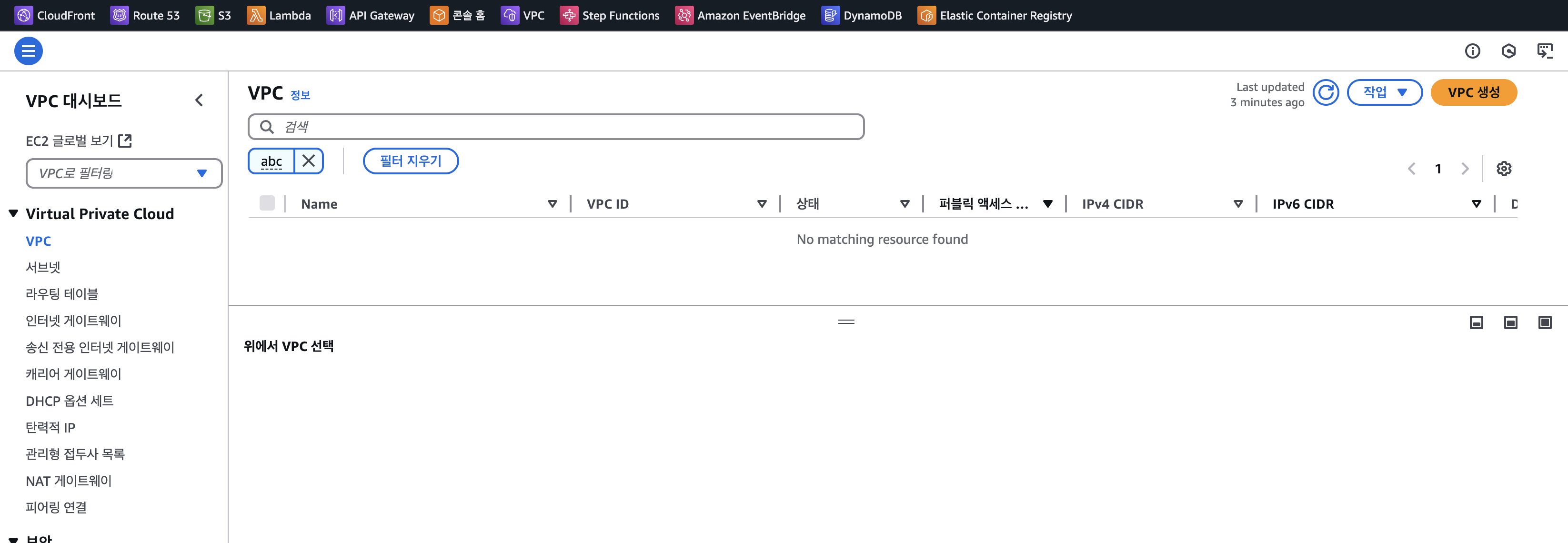
Task: Click the hexagon settings icon in header
Action: pyautogui.click(x=1509, y=51)
